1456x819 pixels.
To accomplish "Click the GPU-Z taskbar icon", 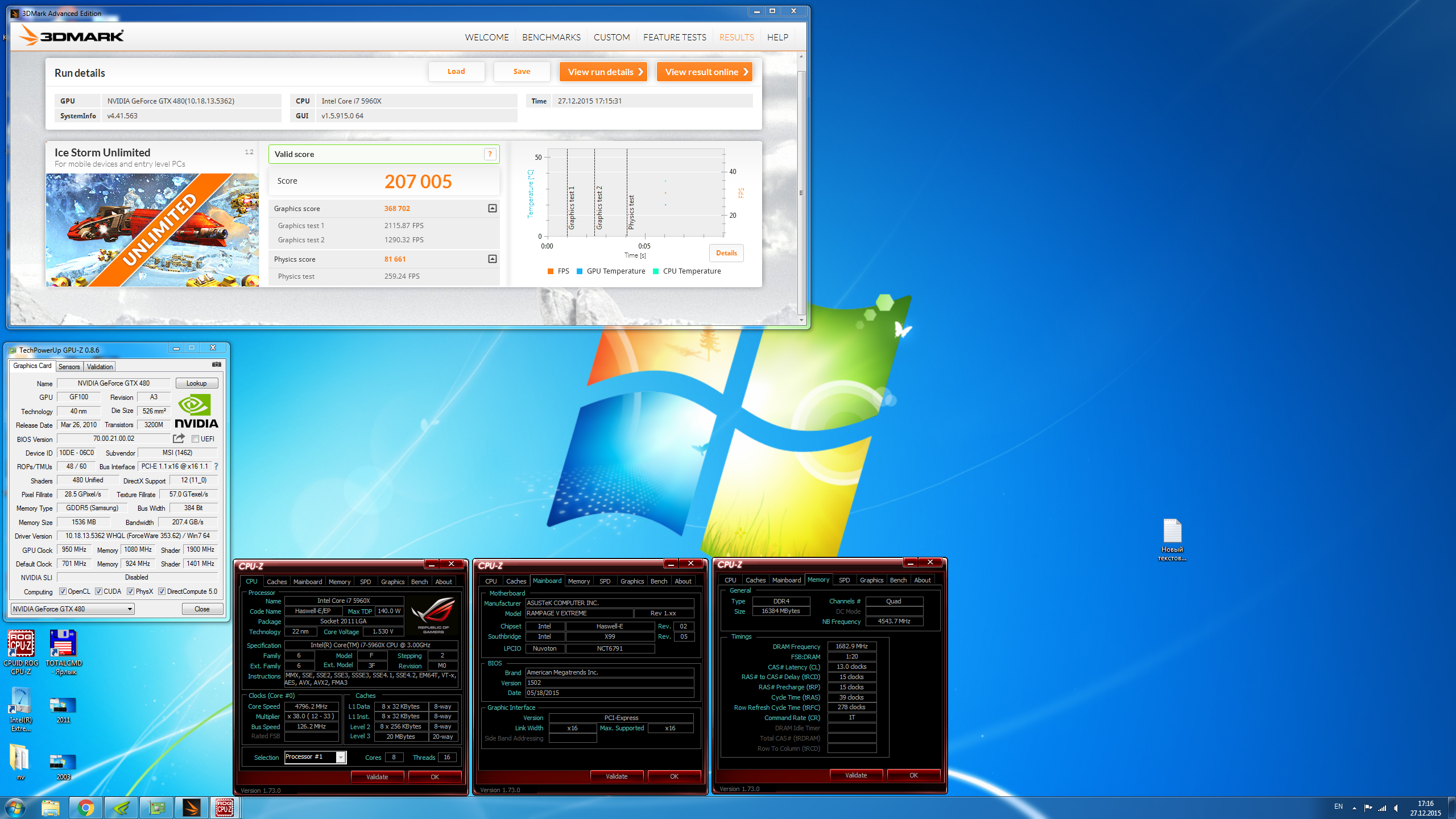I will [156, 808].
